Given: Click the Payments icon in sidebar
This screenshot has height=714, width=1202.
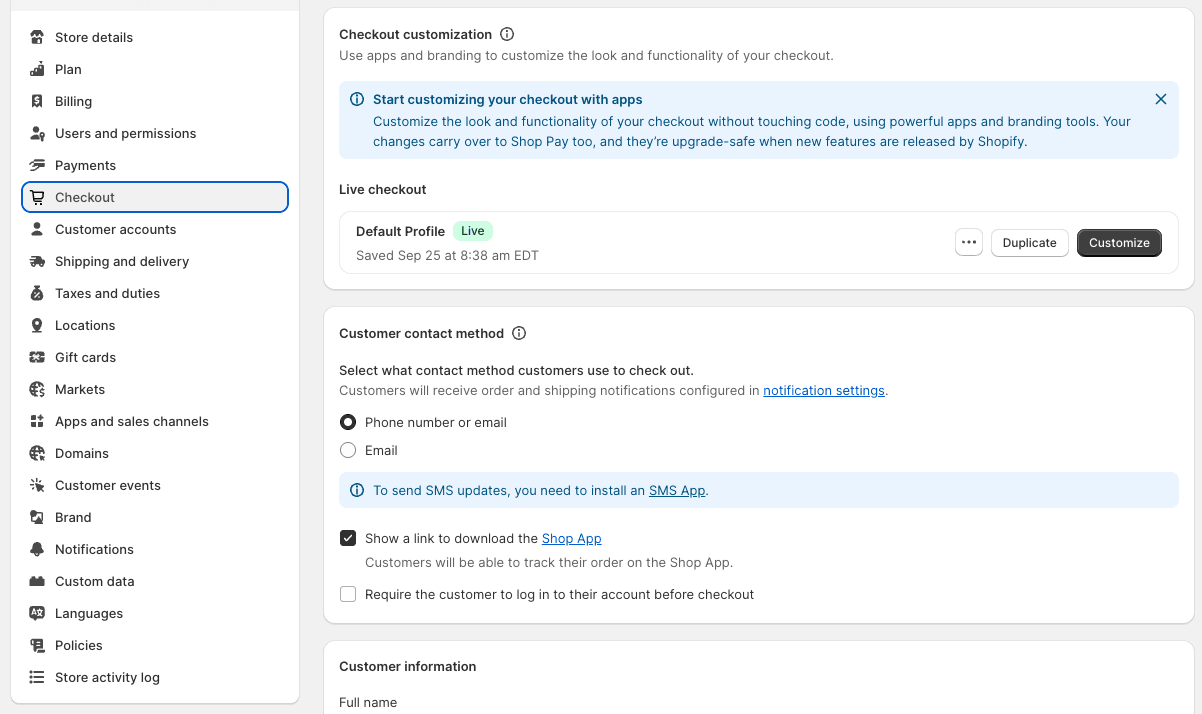Looking at the screenshot, I should (37, 165).
